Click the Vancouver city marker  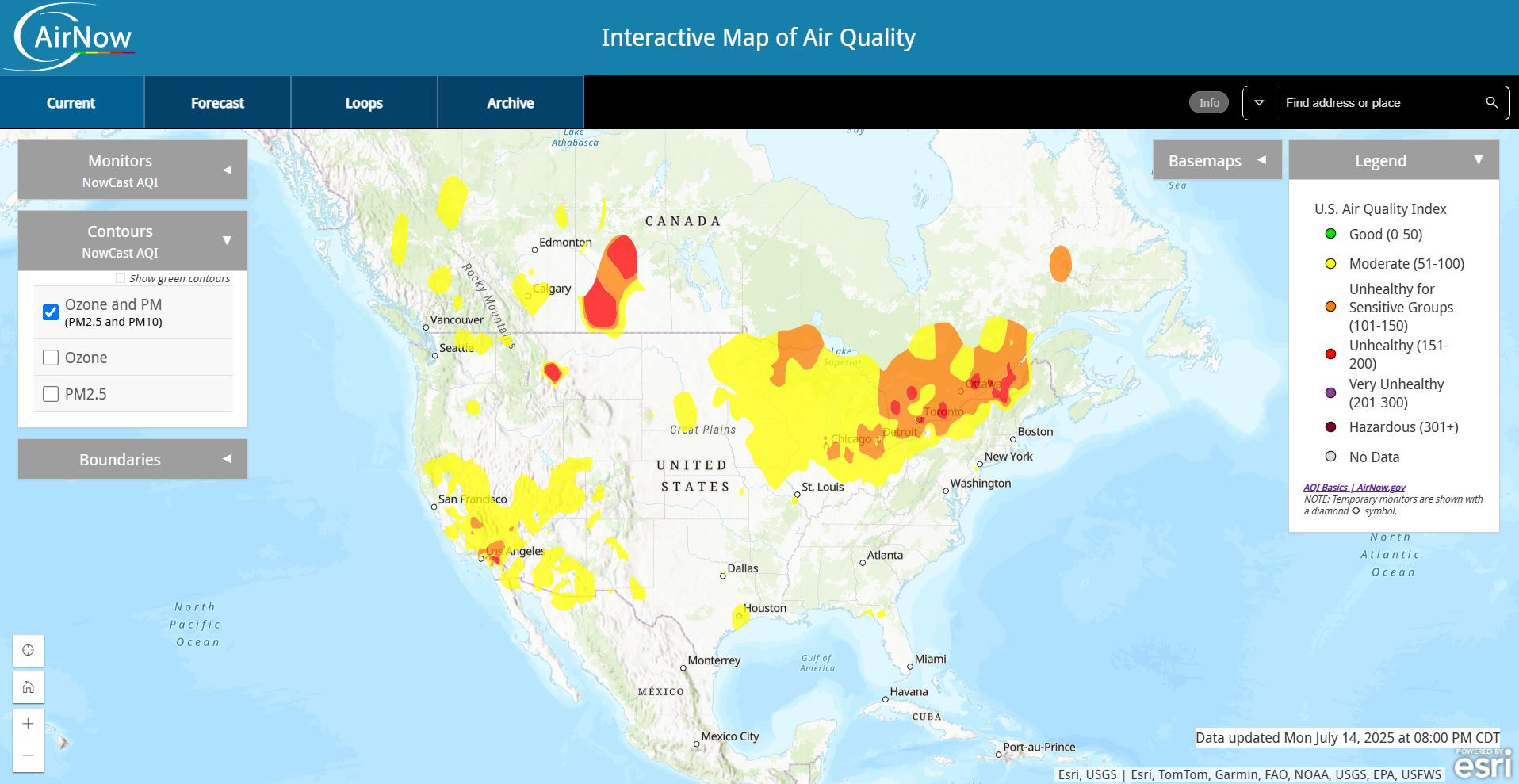click(426, 327)
